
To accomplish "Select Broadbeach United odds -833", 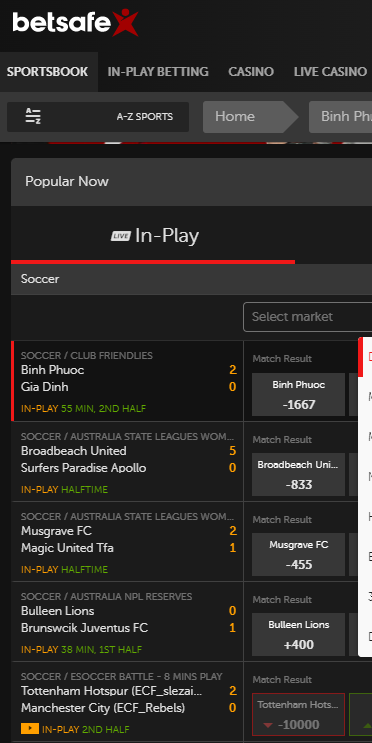I will pos(299,475).
